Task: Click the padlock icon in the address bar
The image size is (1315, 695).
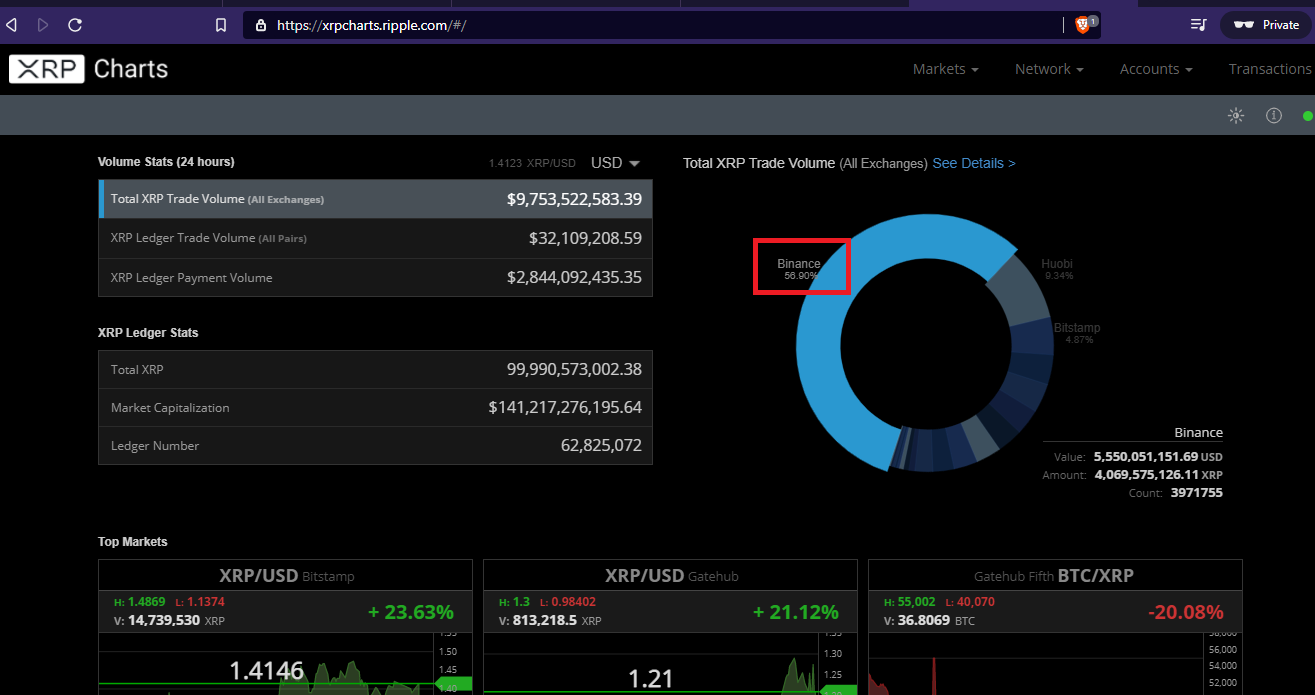Action: tap(261, 25)
